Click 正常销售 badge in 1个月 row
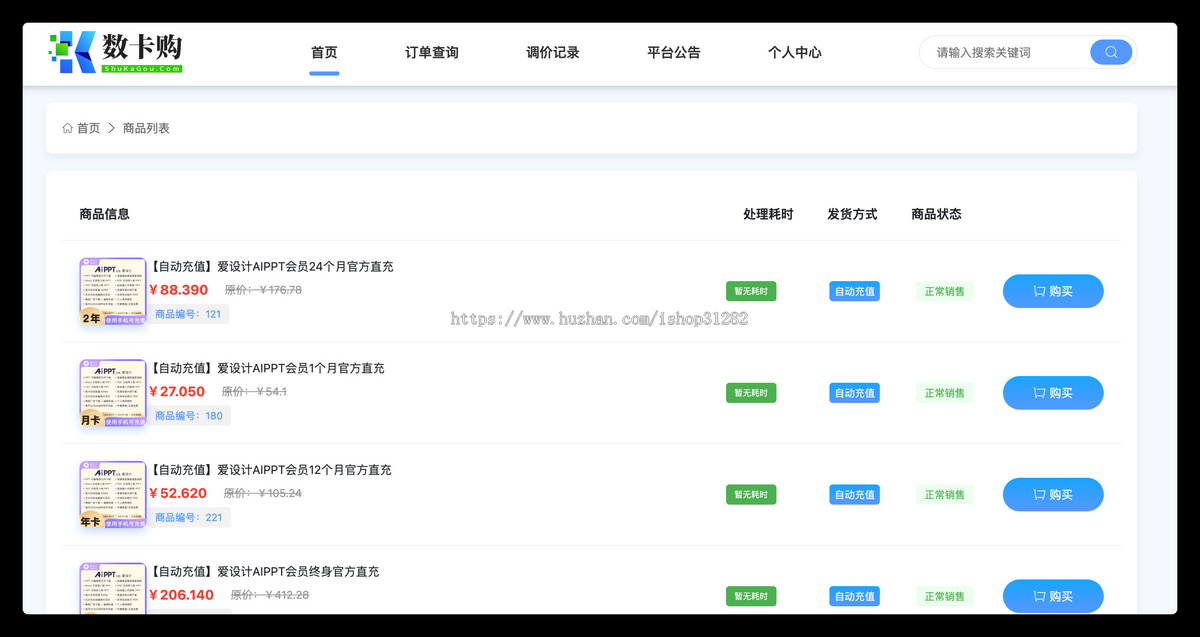The image size is (1200, 637). point(945,393)
